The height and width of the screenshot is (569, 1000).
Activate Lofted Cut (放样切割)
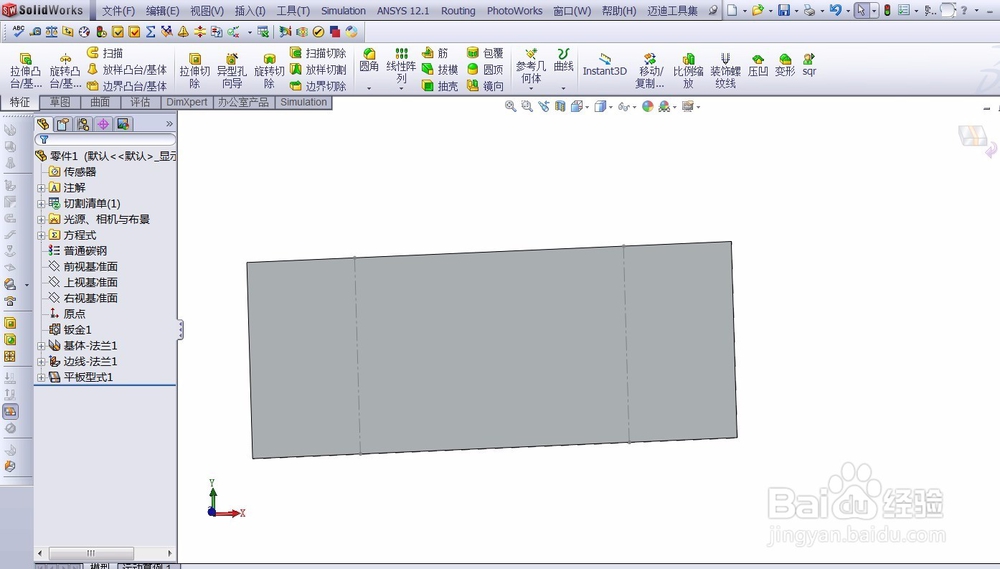(x=318, y=70)
